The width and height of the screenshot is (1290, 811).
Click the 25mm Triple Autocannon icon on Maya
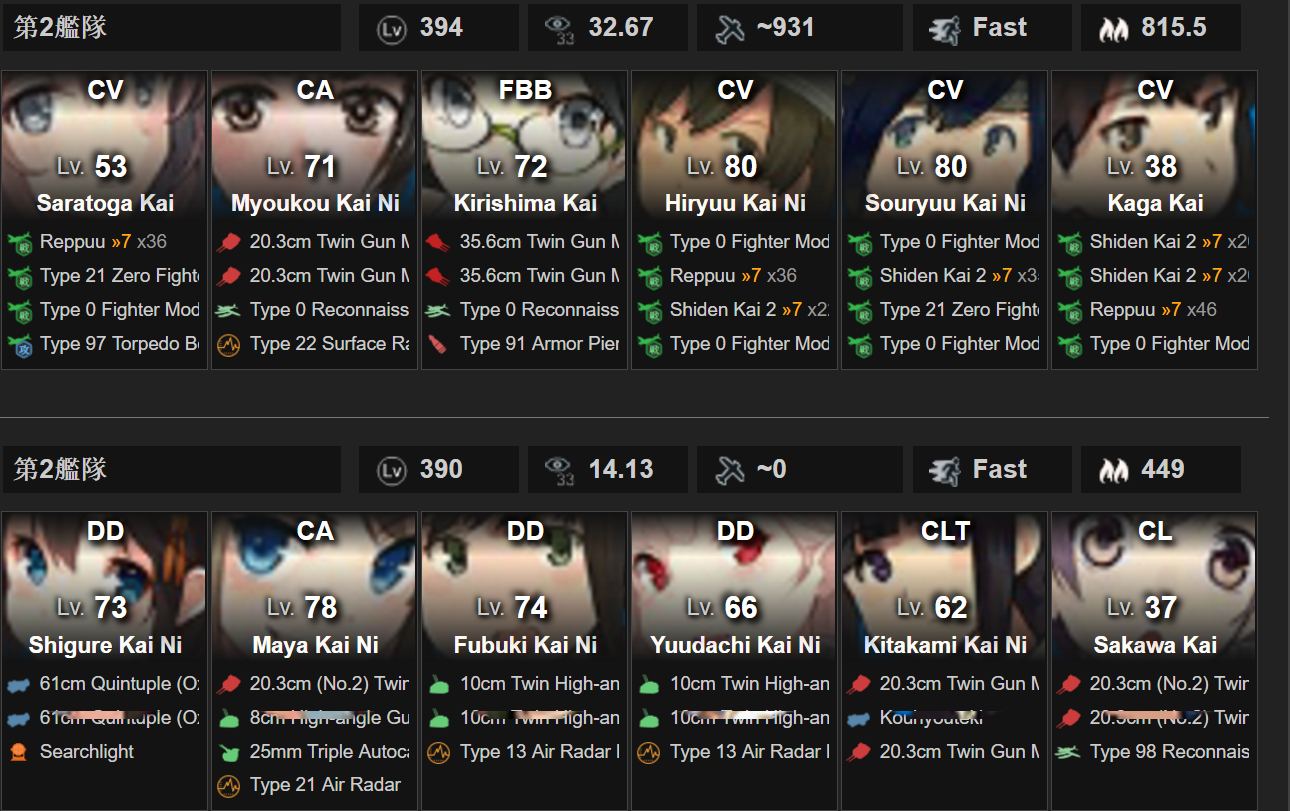pos(229,752)
